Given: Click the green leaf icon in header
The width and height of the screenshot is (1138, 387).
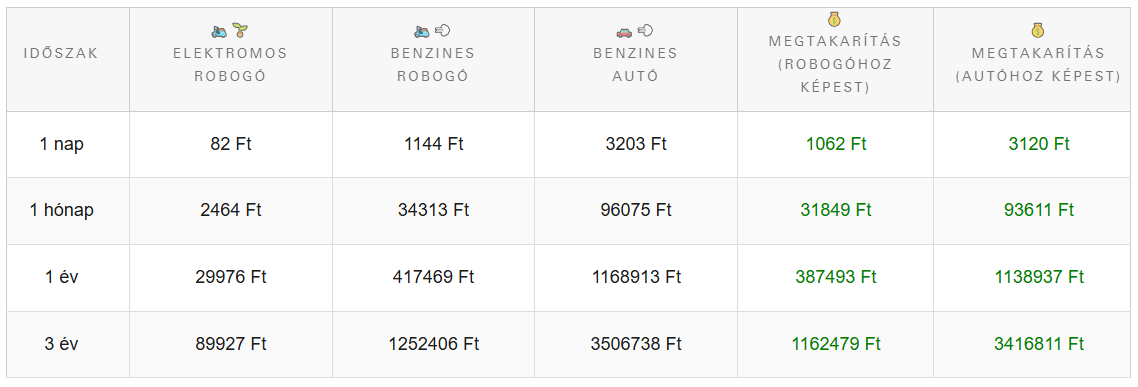Looking at the screenshot, I should [240, 30].
